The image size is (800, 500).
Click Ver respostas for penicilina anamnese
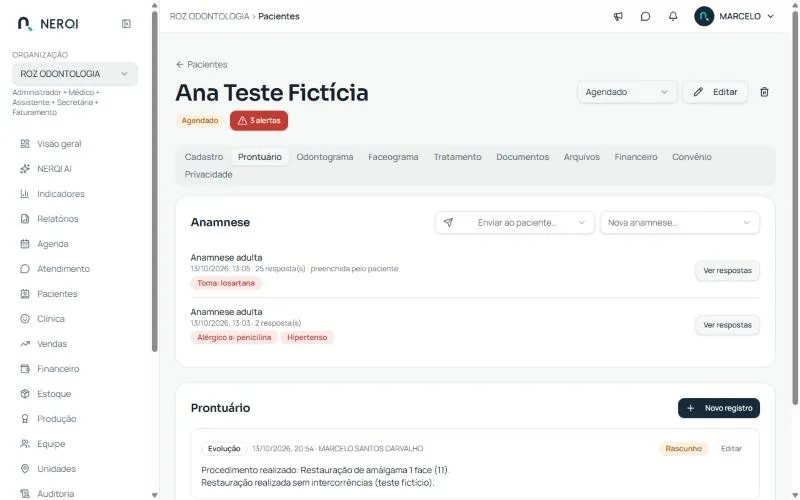click(x=727, y=325)
